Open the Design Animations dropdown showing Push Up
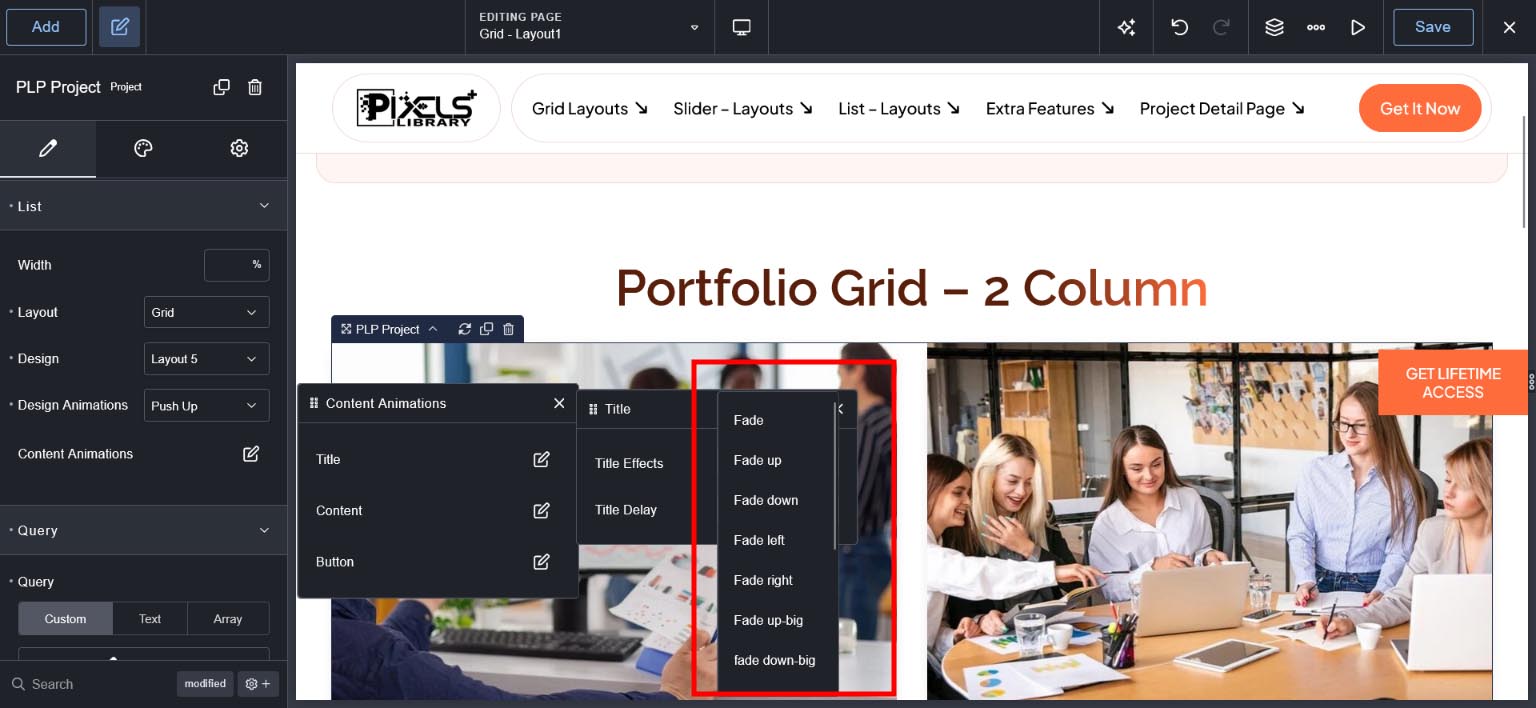This screenshot has height=708, width=1536. click(206, 405)
